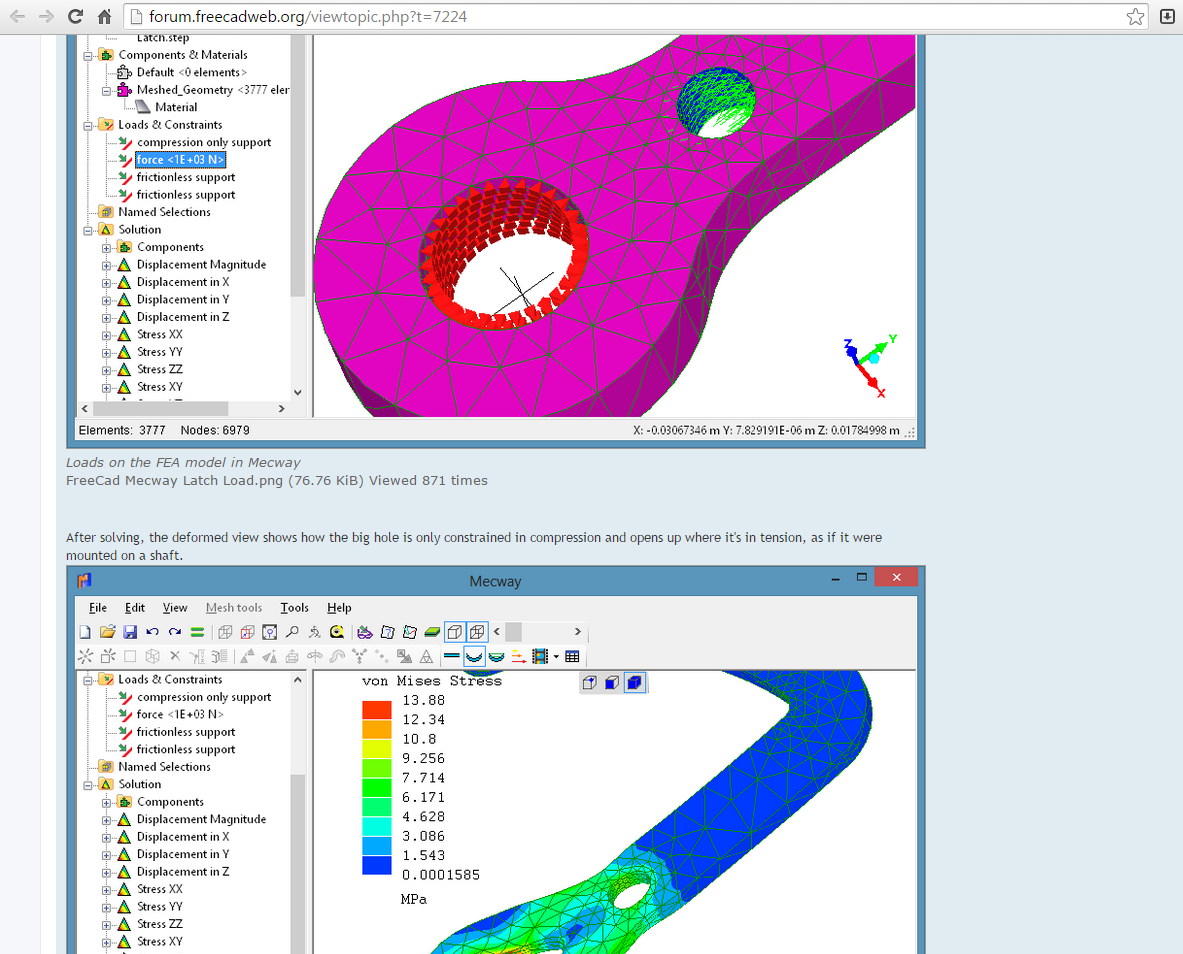Toggle the solid cube surface view button
The height and width of the screenshot is (954, 1183).
(455, 632)
